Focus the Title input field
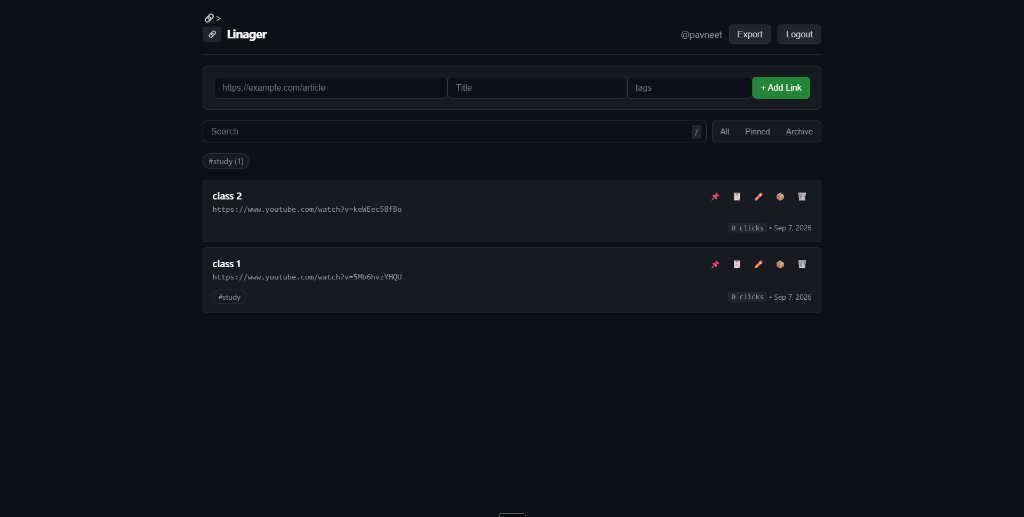This screenshot has height=517, width=1024. (537, 88)
